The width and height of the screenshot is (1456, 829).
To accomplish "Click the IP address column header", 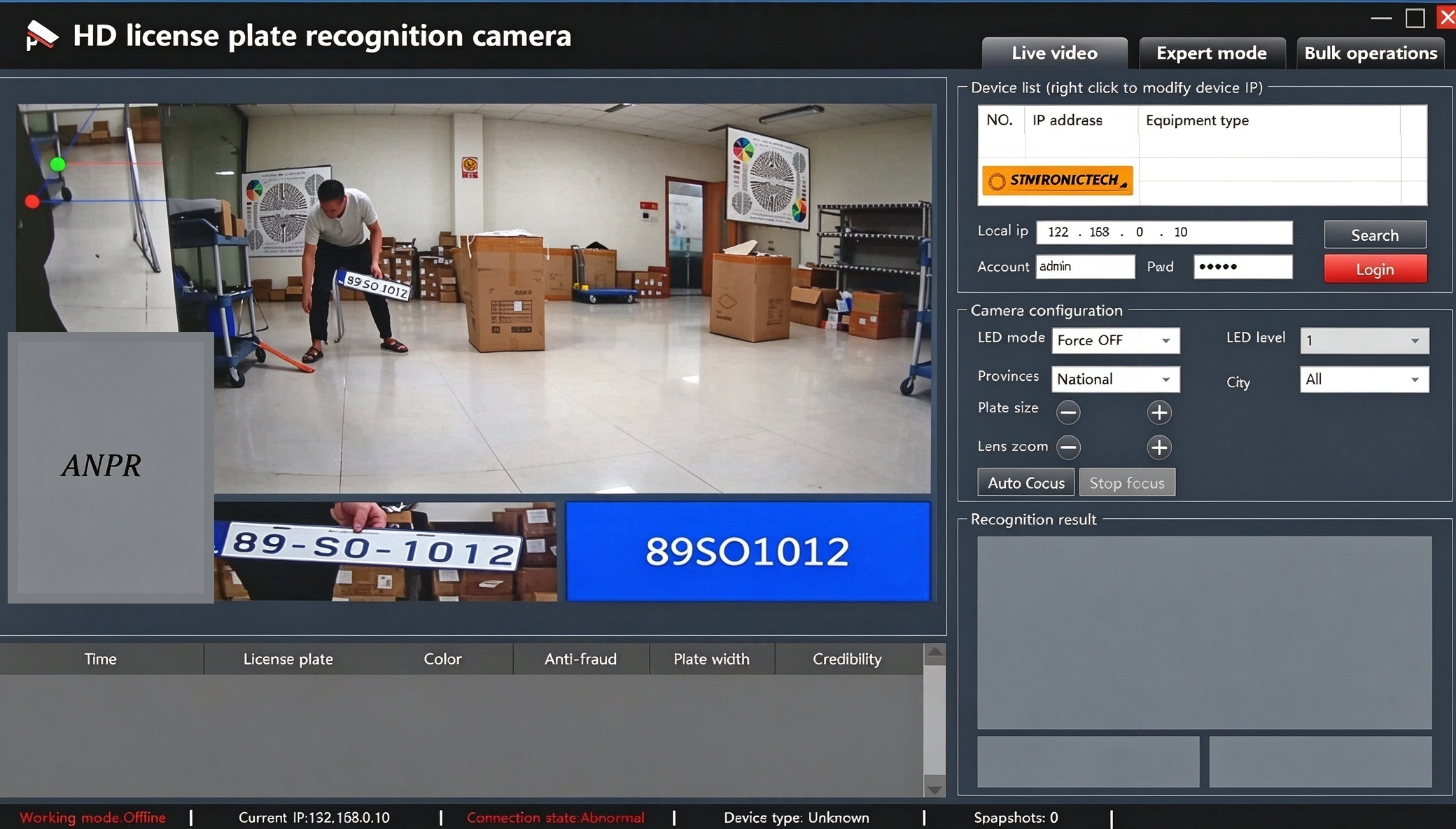I will pyautogui.click(x=1067, y=120).
